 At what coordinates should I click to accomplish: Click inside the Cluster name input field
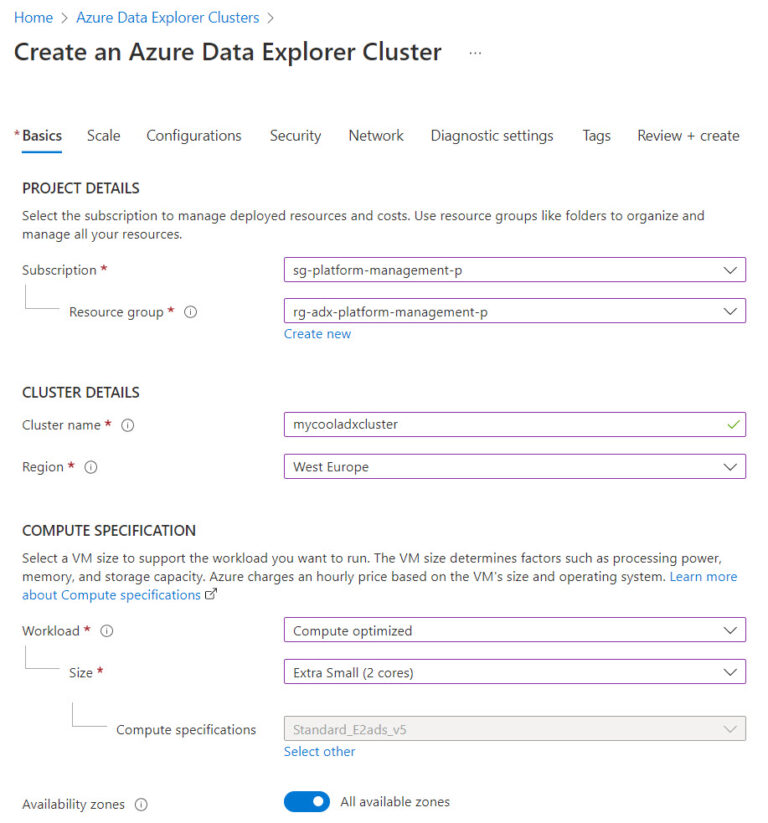coord(450,424)
